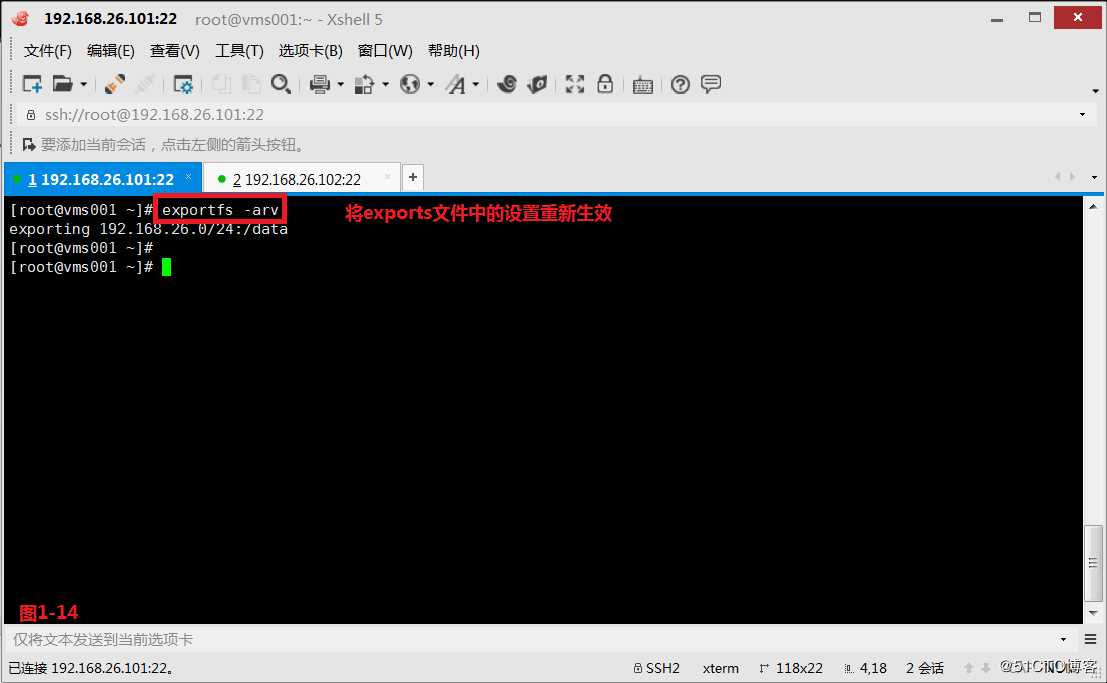This screenshot has height=683, width=1107.
Task: Click the terminal scrollbar down arrow
Action: point(1093,613)
